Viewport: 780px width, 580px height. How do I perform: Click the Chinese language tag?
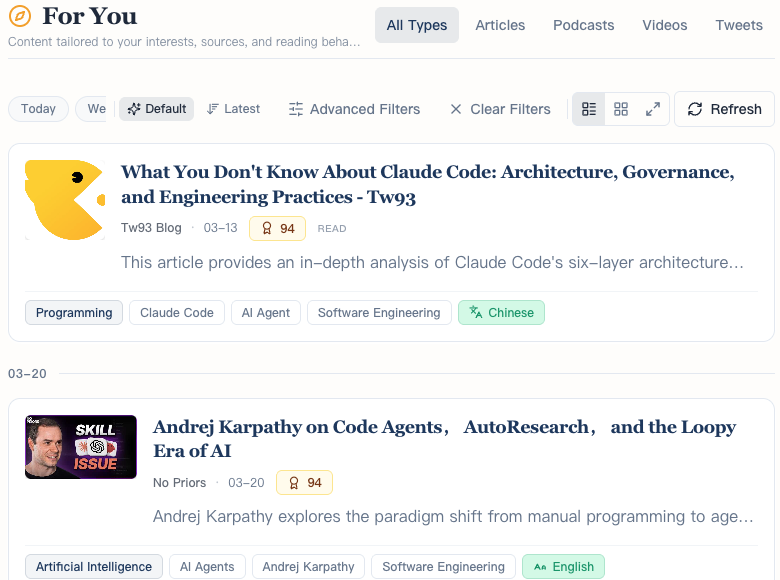(x=501, y=313)
